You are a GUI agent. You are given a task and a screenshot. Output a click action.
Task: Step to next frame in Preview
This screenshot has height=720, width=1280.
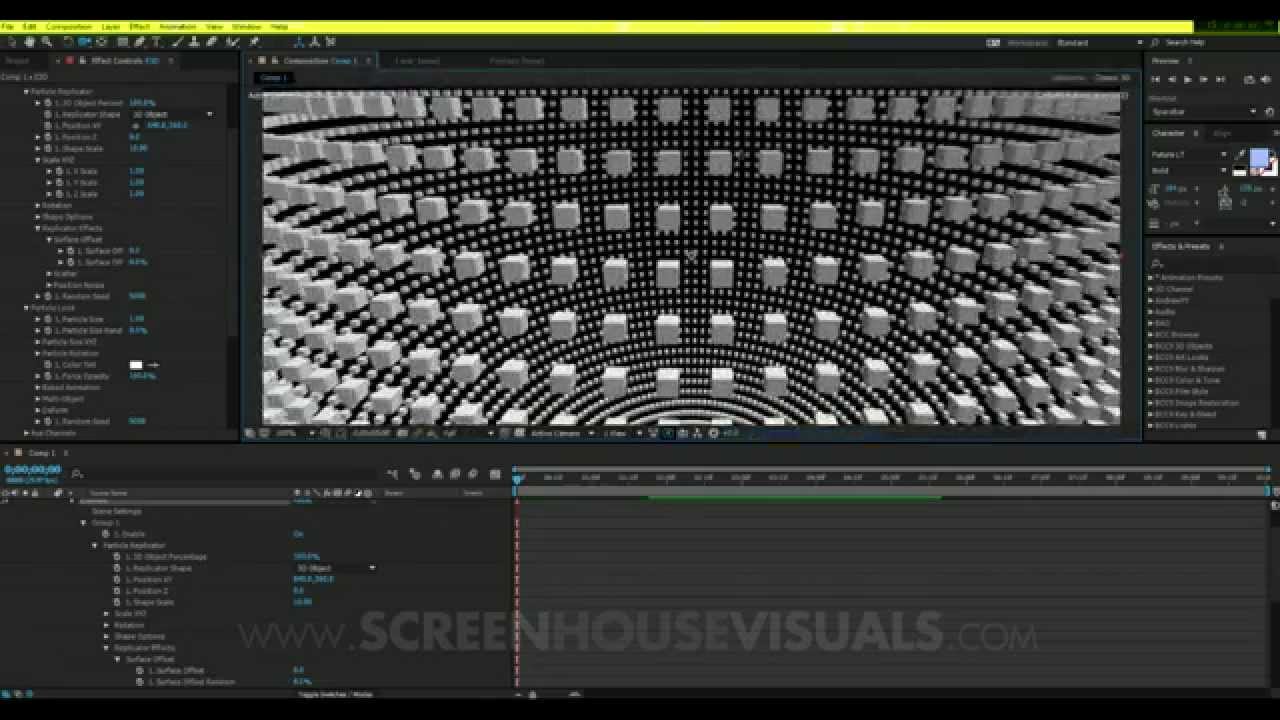(x=1204, y=79)
